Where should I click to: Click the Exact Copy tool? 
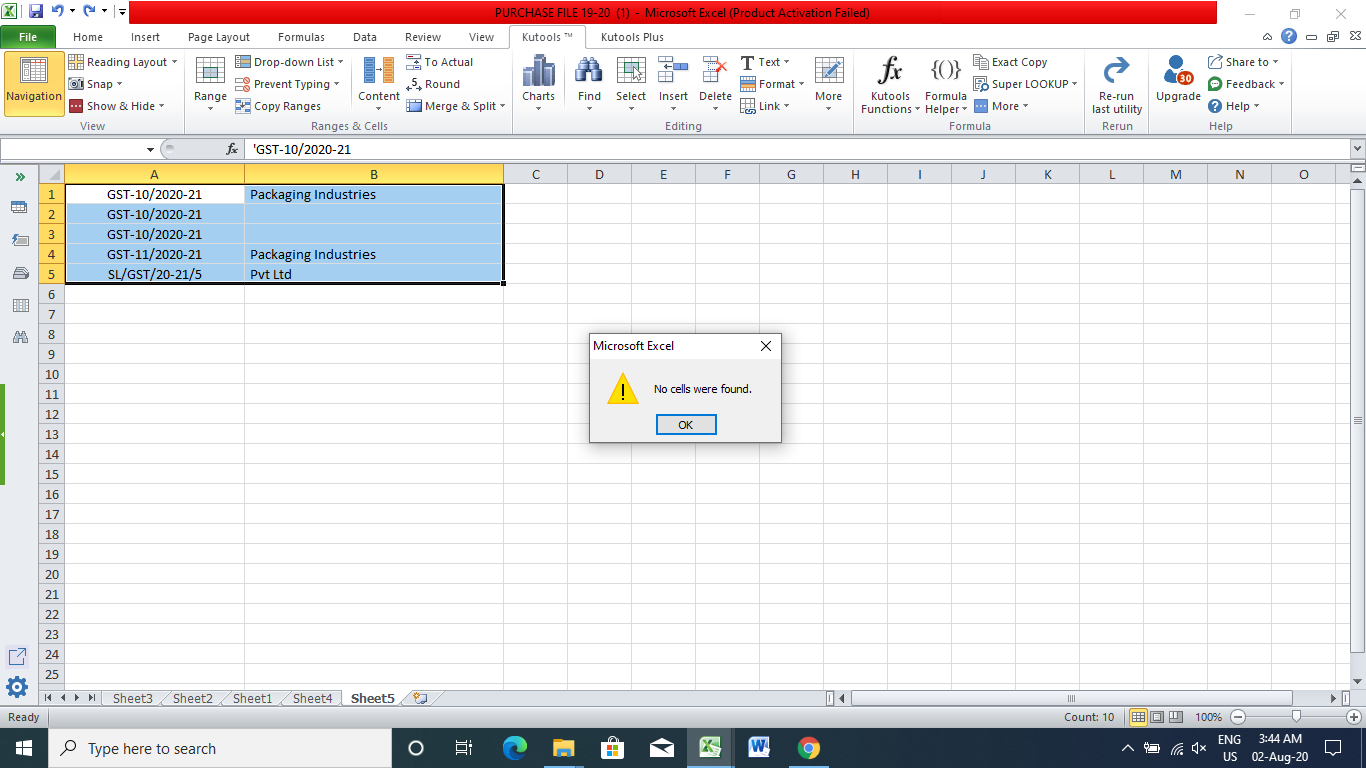tap(1010, 62)
